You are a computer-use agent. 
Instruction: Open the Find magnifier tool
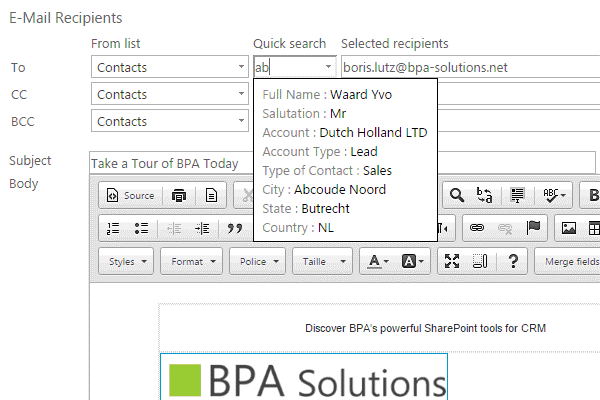click(457, 195)
